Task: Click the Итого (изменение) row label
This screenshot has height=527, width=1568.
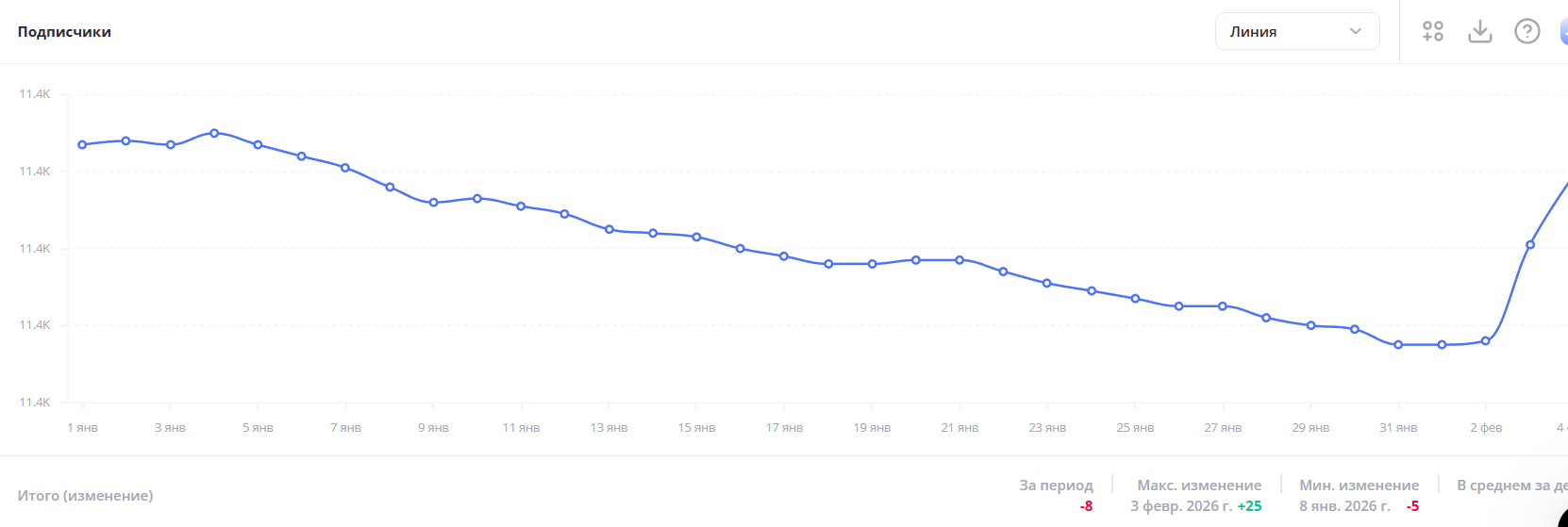Action: 85,496
